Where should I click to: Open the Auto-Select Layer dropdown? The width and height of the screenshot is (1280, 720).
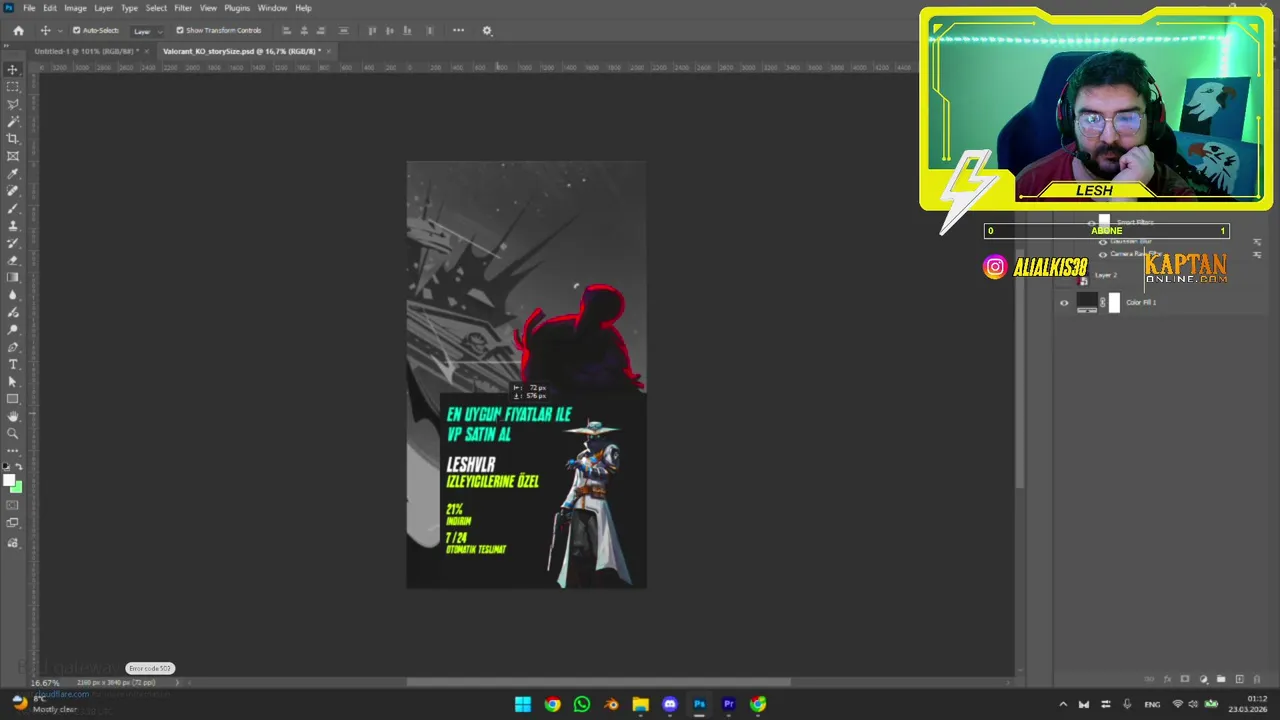(146, 30)
